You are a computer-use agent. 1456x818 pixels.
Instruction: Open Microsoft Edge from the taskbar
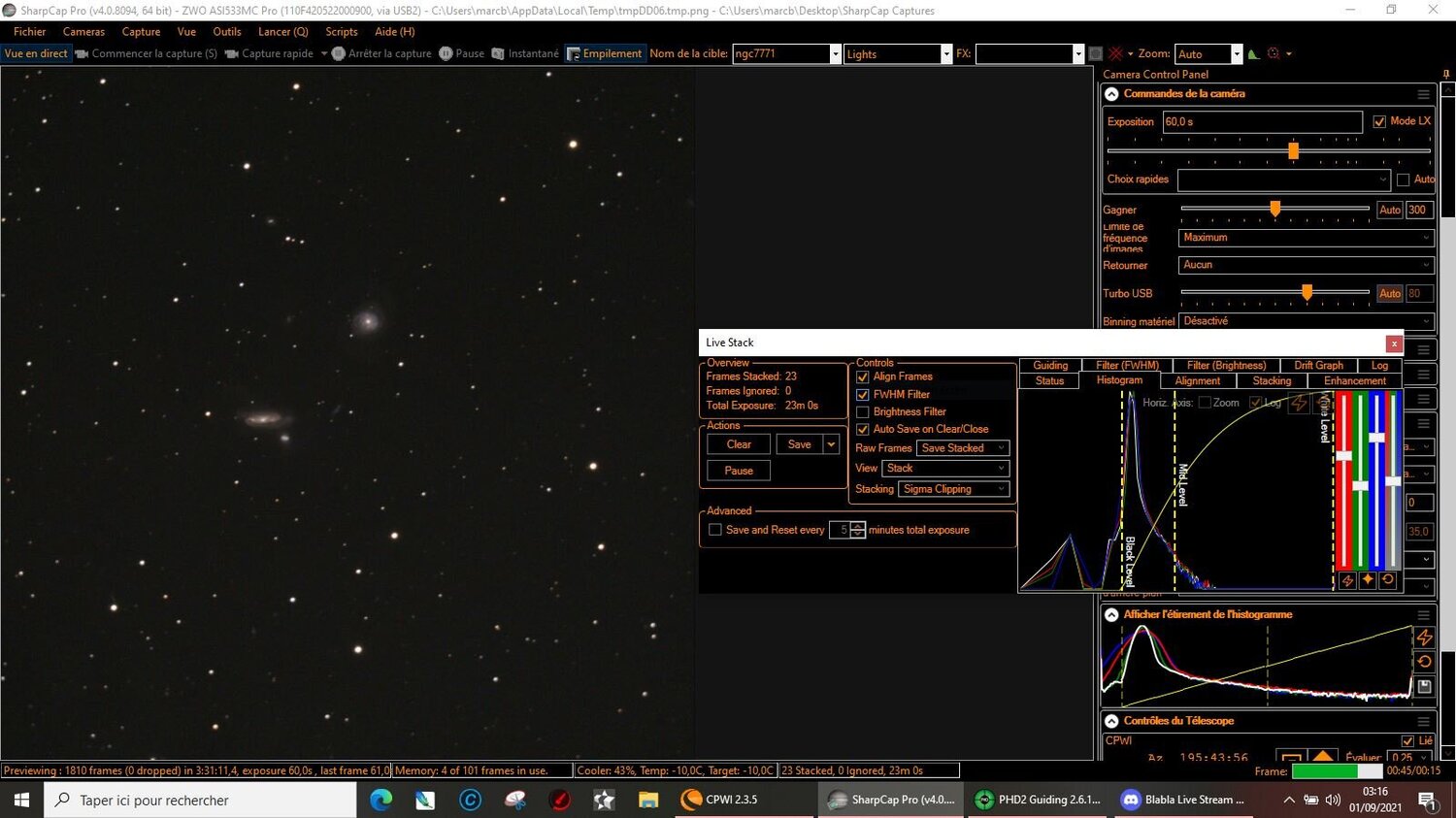(381, 800)
